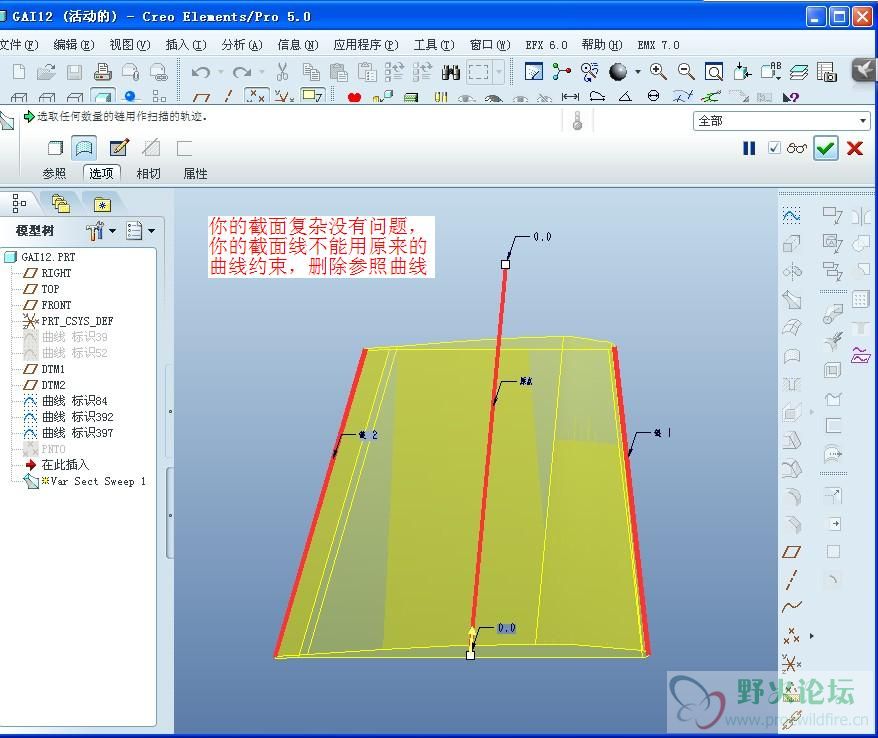Switch sweep to surface mode

pyautogui.click(x=84, y=148)
